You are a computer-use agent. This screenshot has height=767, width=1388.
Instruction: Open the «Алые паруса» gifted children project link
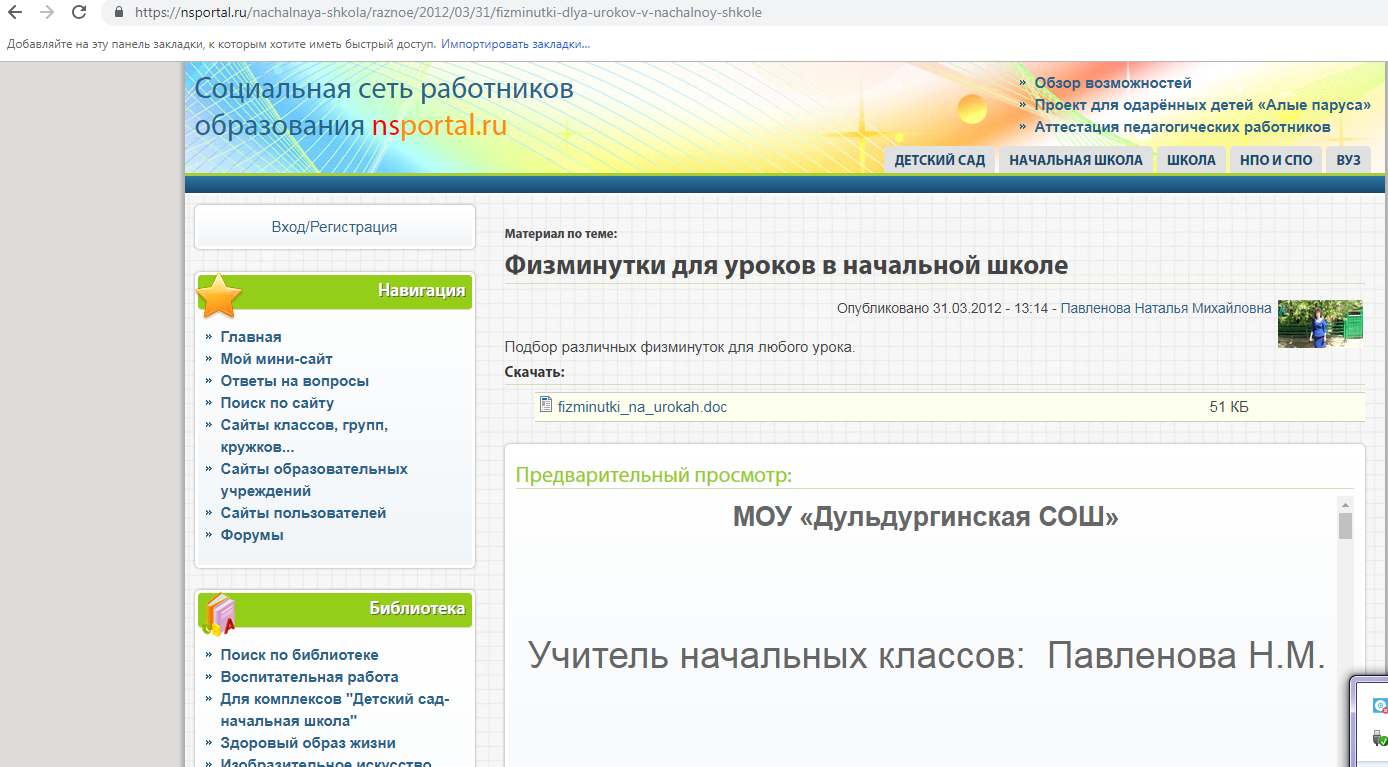pyautogui.click(x=1202, y=105)
